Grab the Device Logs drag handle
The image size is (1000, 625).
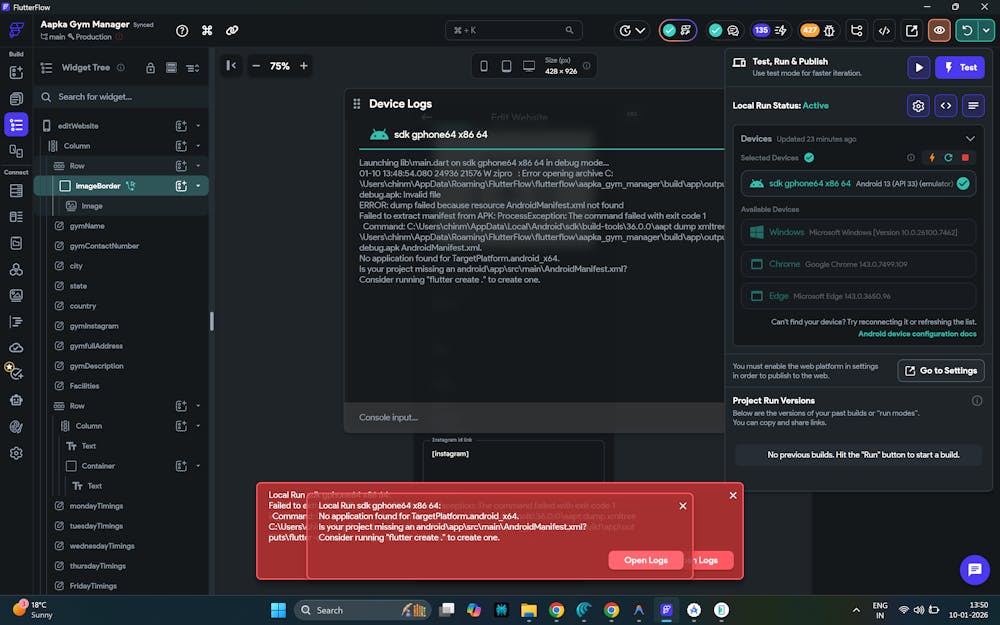(x=357, y=104)
